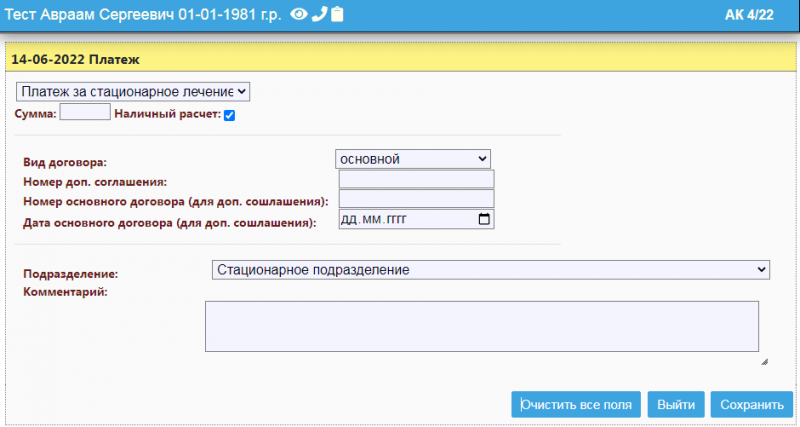Toggle the Наличный расчет checkbox
The height and width of the screenshot is (427, 800).
click(x=229, y=115)
